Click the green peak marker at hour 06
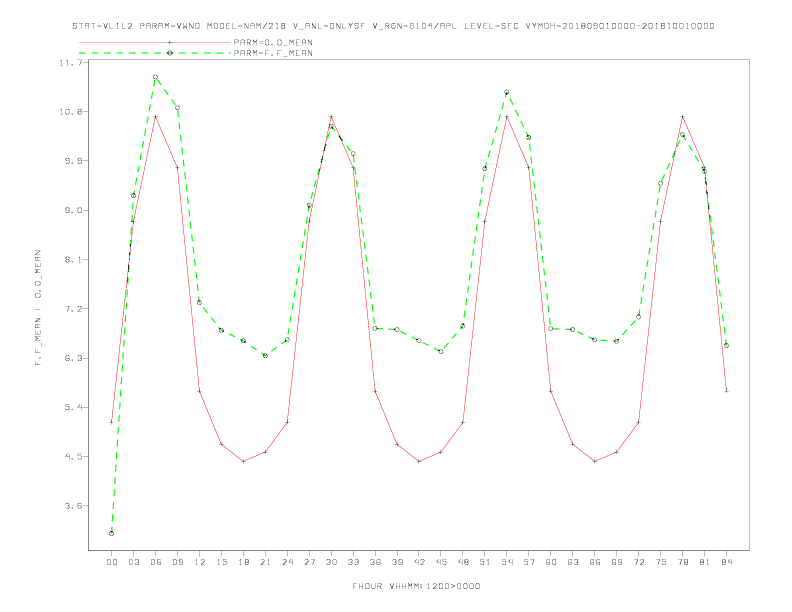Screen dimensions: 792x612 [x=156, y=77]
